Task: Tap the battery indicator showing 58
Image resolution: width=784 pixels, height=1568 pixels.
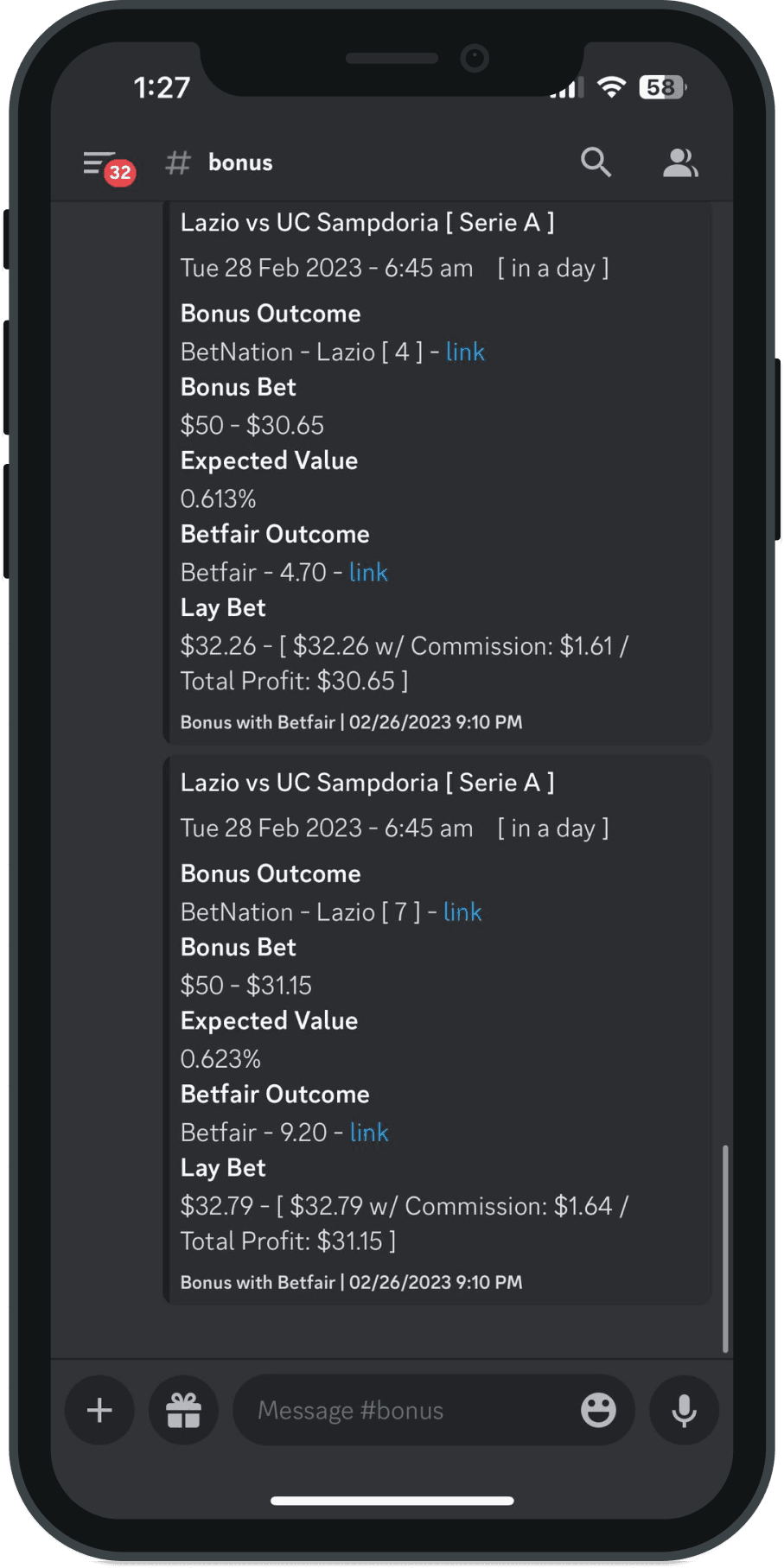Action: [x=660, y=86]
